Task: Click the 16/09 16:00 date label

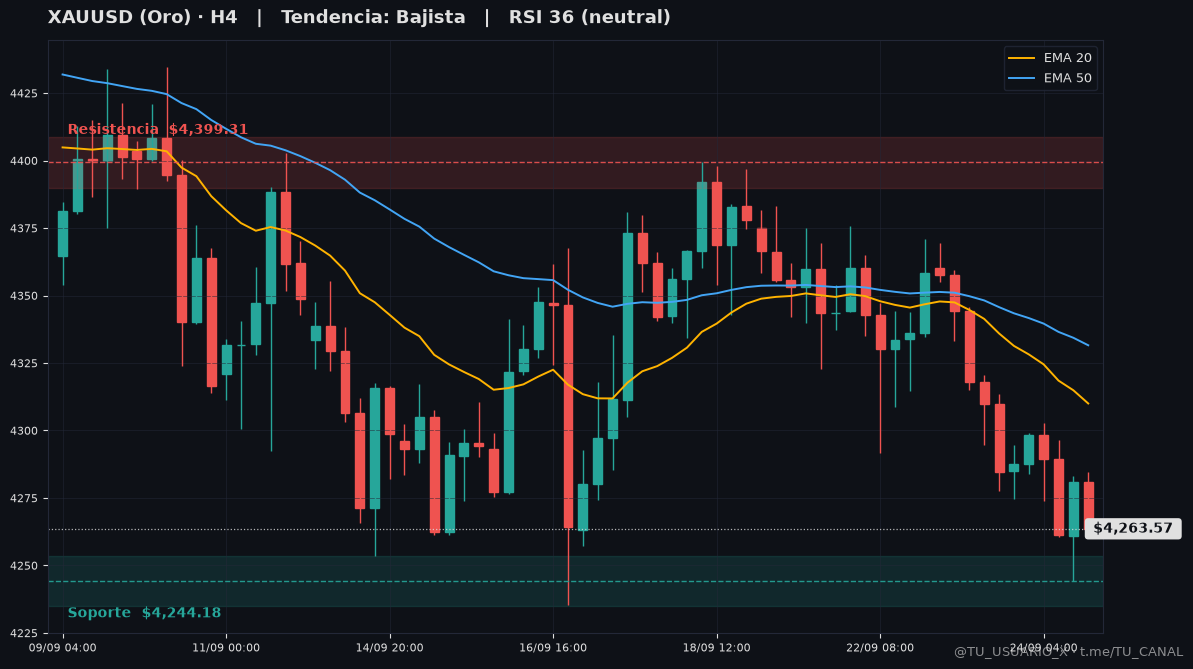Action: (x=553, y=648)
